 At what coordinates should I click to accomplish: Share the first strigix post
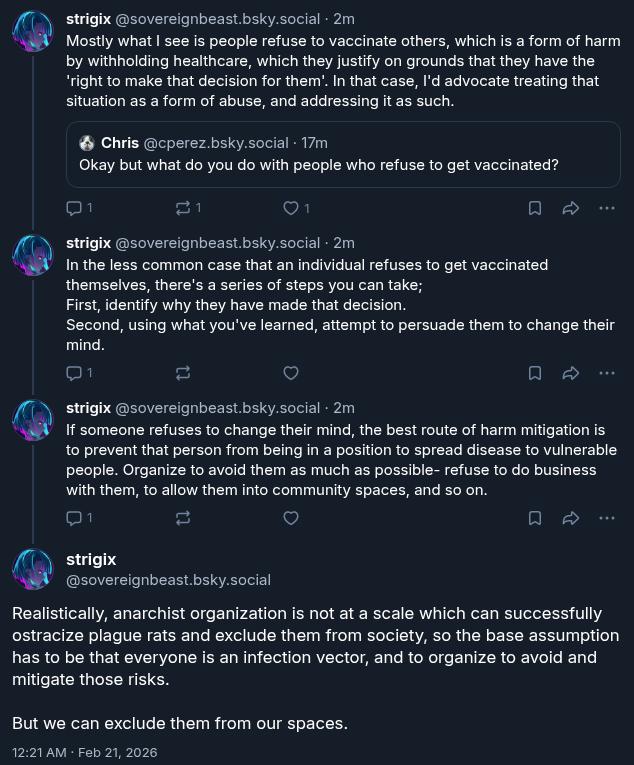click(571, 208)
